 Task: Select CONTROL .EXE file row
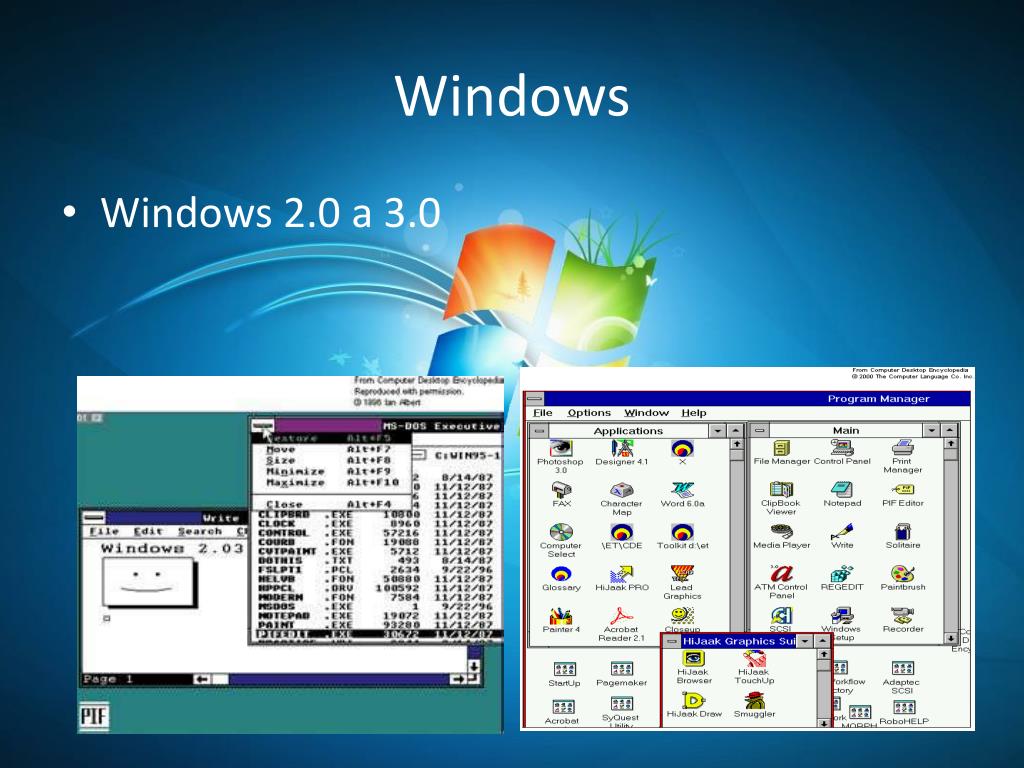coord(375,533)
